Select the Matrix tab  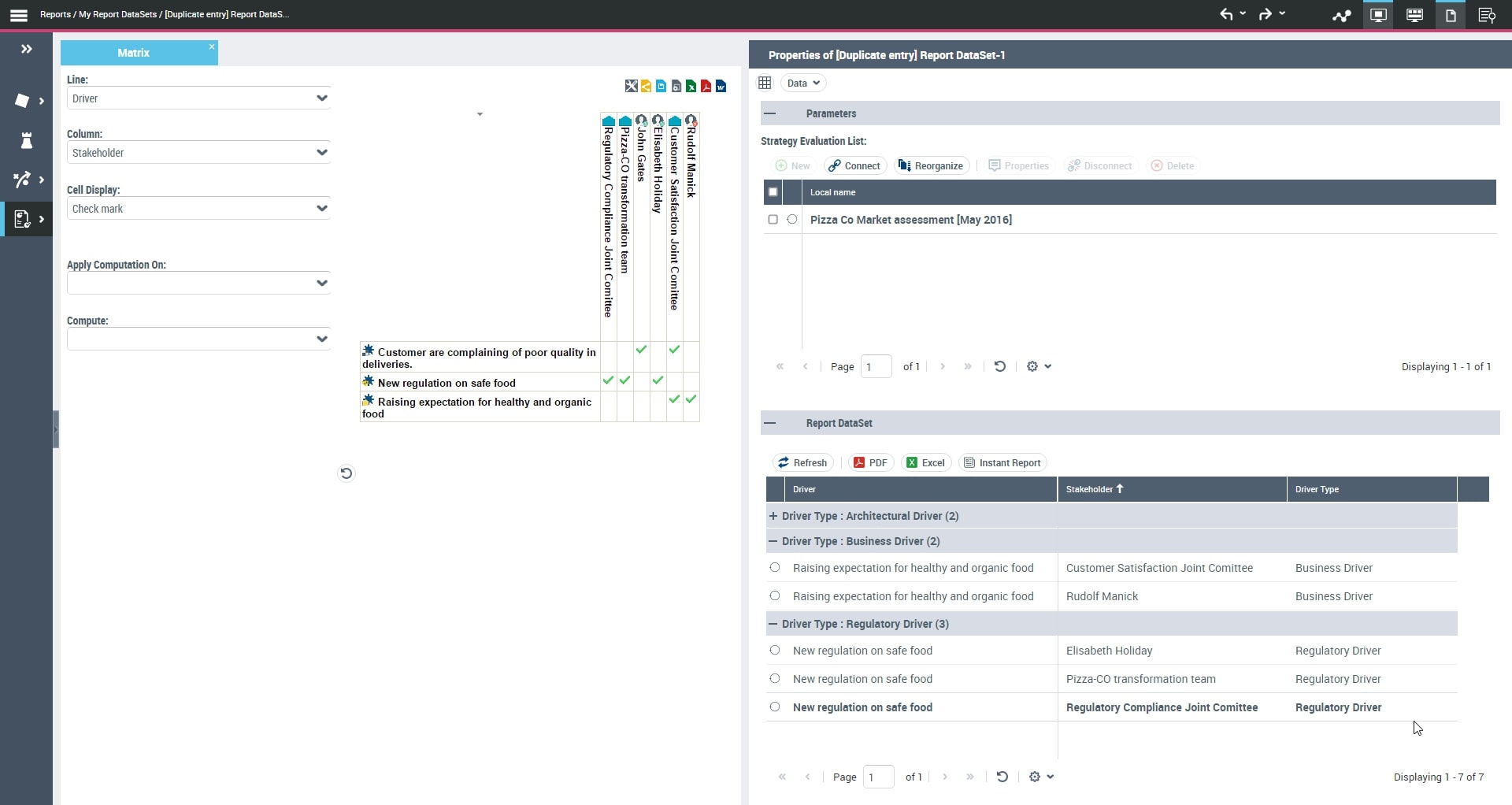point(133,53)
